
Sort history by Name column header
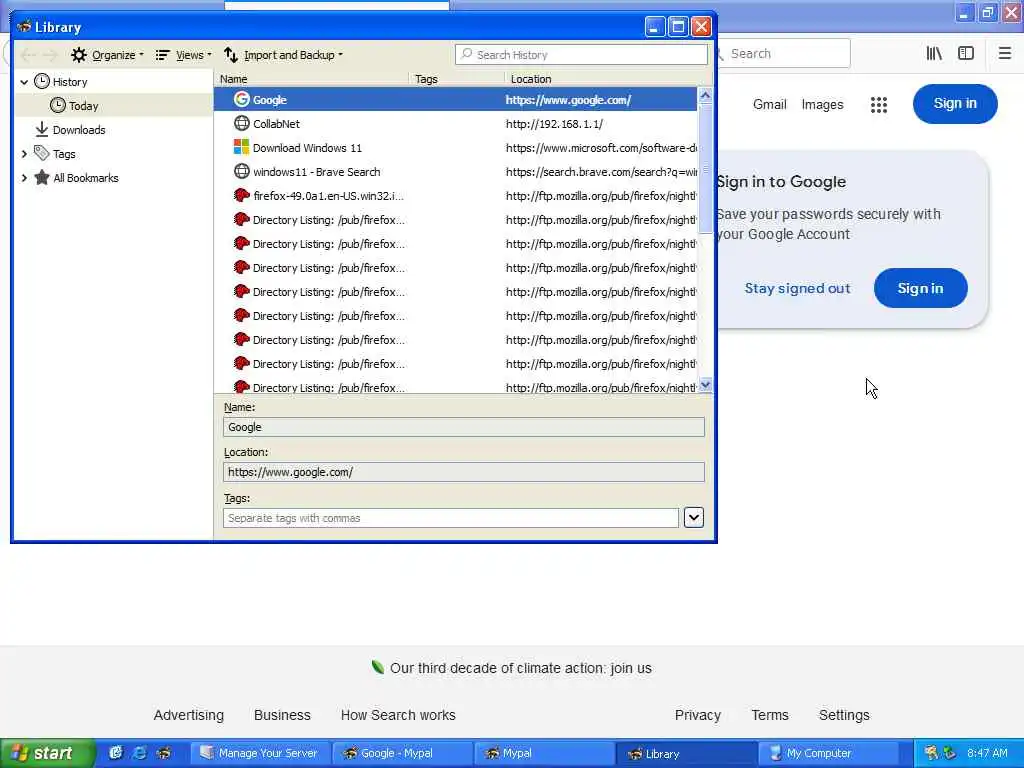(312, 79)
